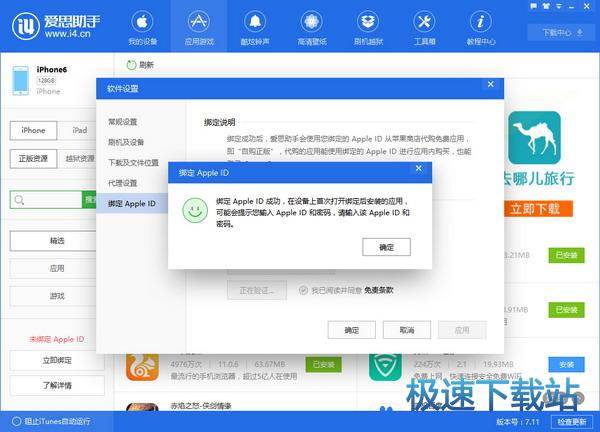Click the 赤焰之怒-侠剑情缘 app title
Screen dimensions: 600x432
point(201,406)
